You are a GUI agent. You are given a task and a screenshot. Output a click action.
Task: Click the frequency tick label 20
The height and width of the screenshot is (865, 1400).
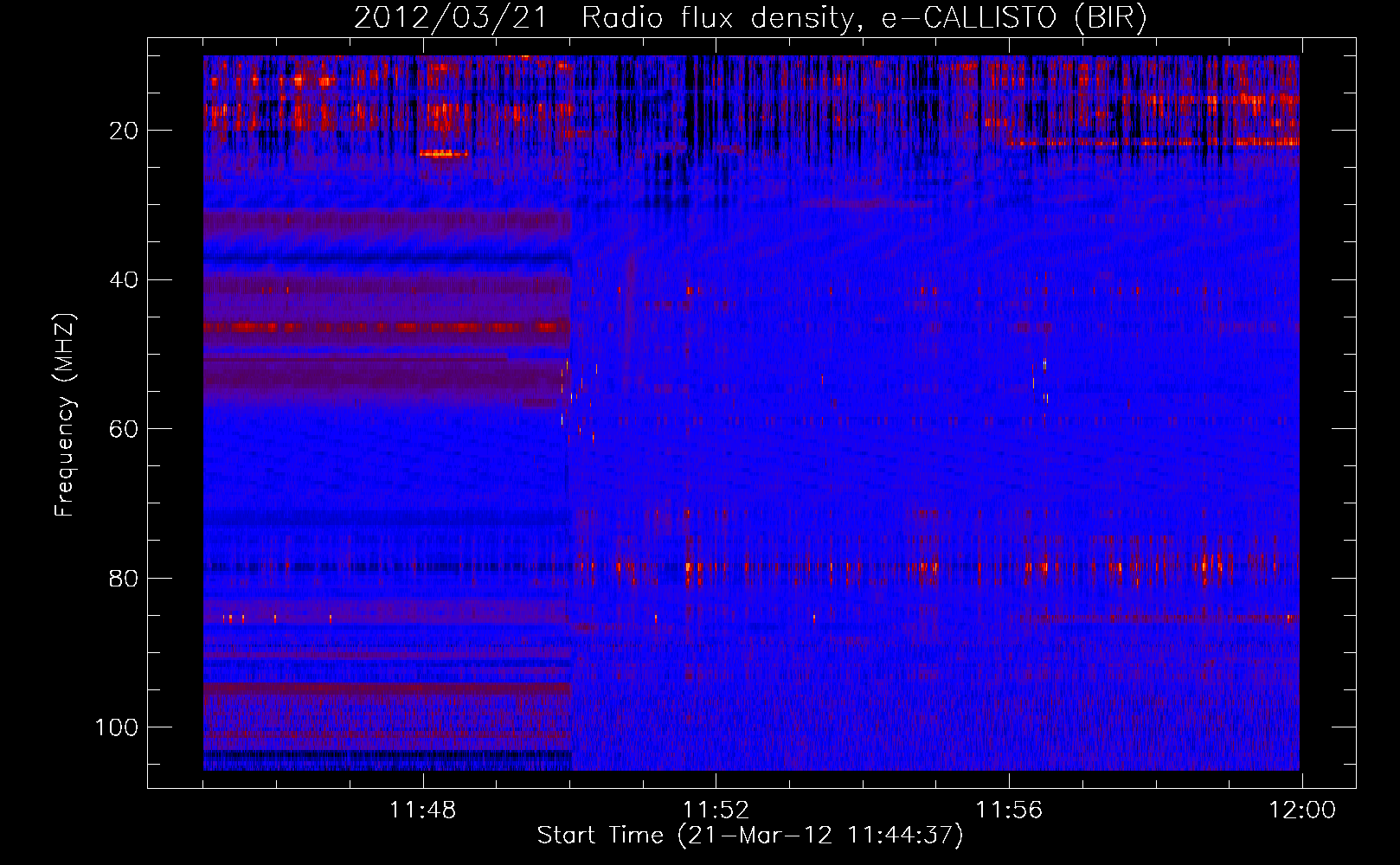124,131
